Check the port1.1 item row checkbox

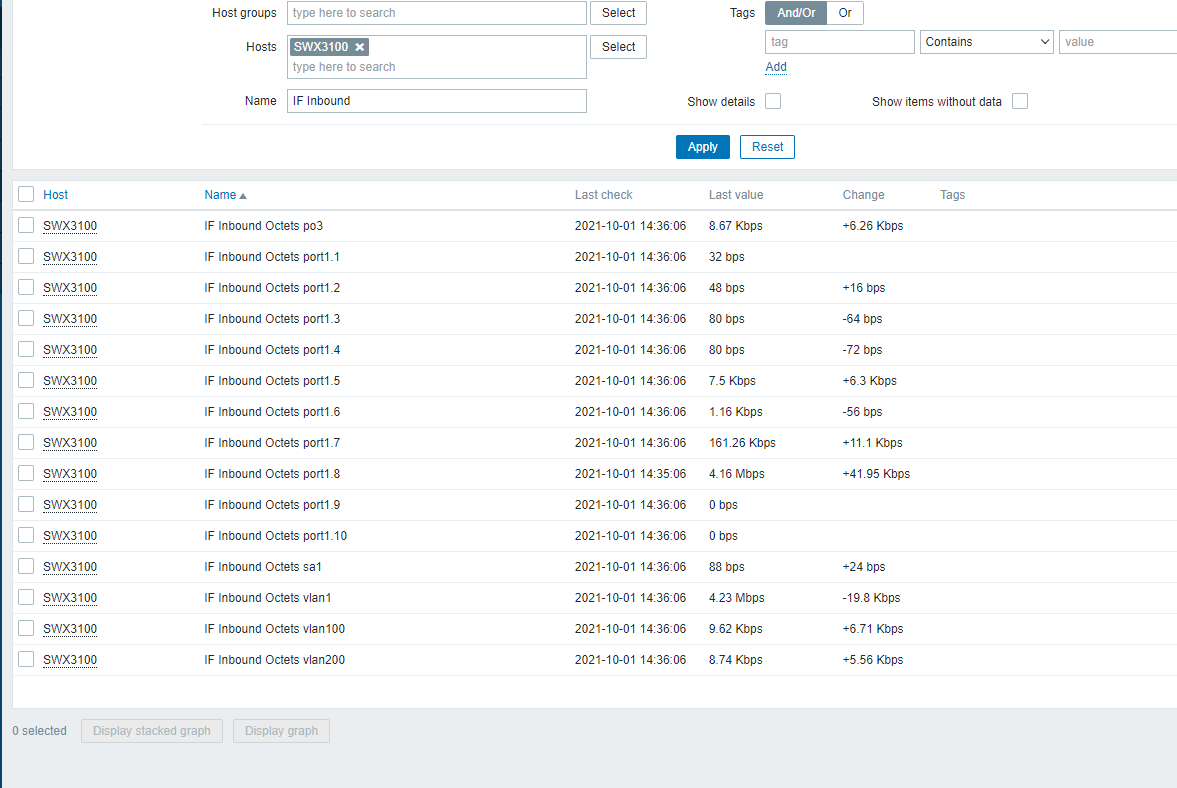click(26, 257)
